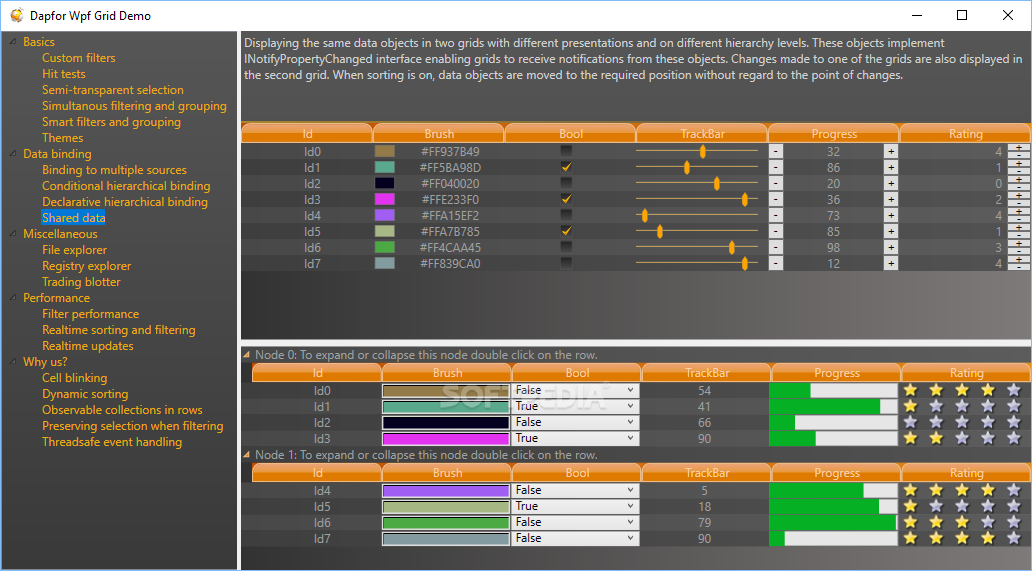Open the Themes demo
Screen dimensions: 1032x571
pyautogui.click(x=63, y=137)
